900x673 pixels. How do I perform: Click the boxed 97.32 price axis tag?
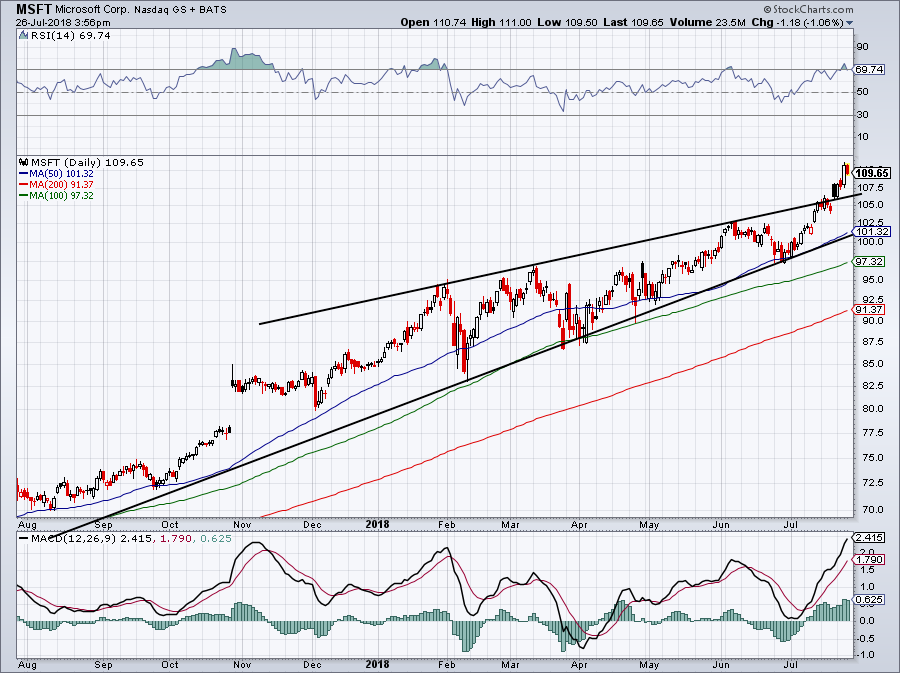(870, 262)
